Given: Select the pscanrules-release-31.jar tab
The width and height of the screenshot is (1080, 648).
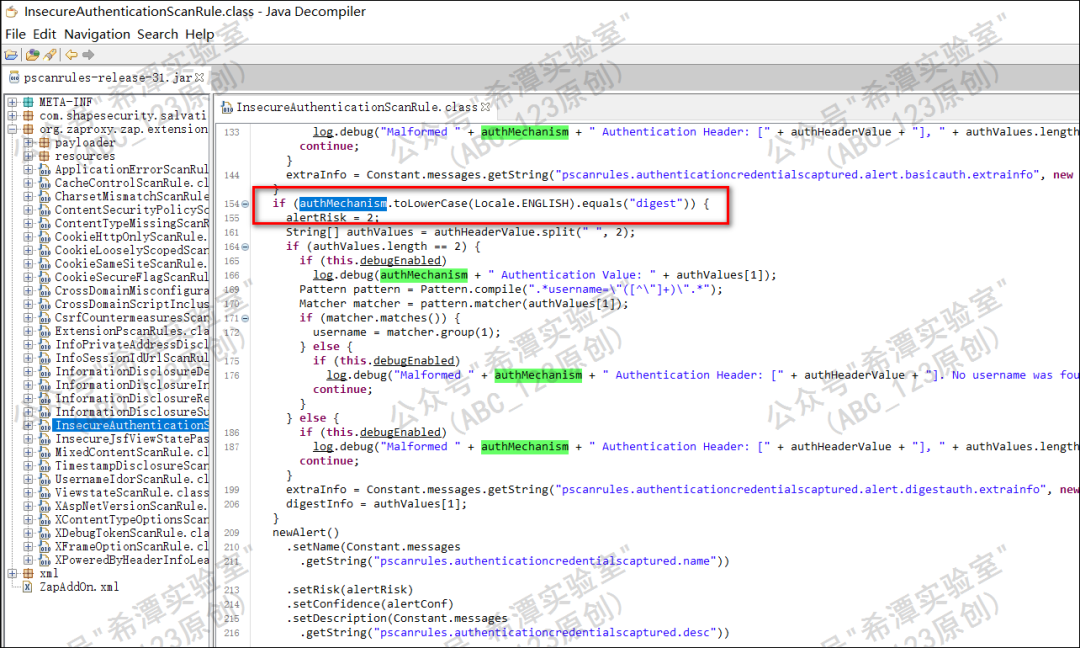Looking at the screenshot, I should (107, 78).
